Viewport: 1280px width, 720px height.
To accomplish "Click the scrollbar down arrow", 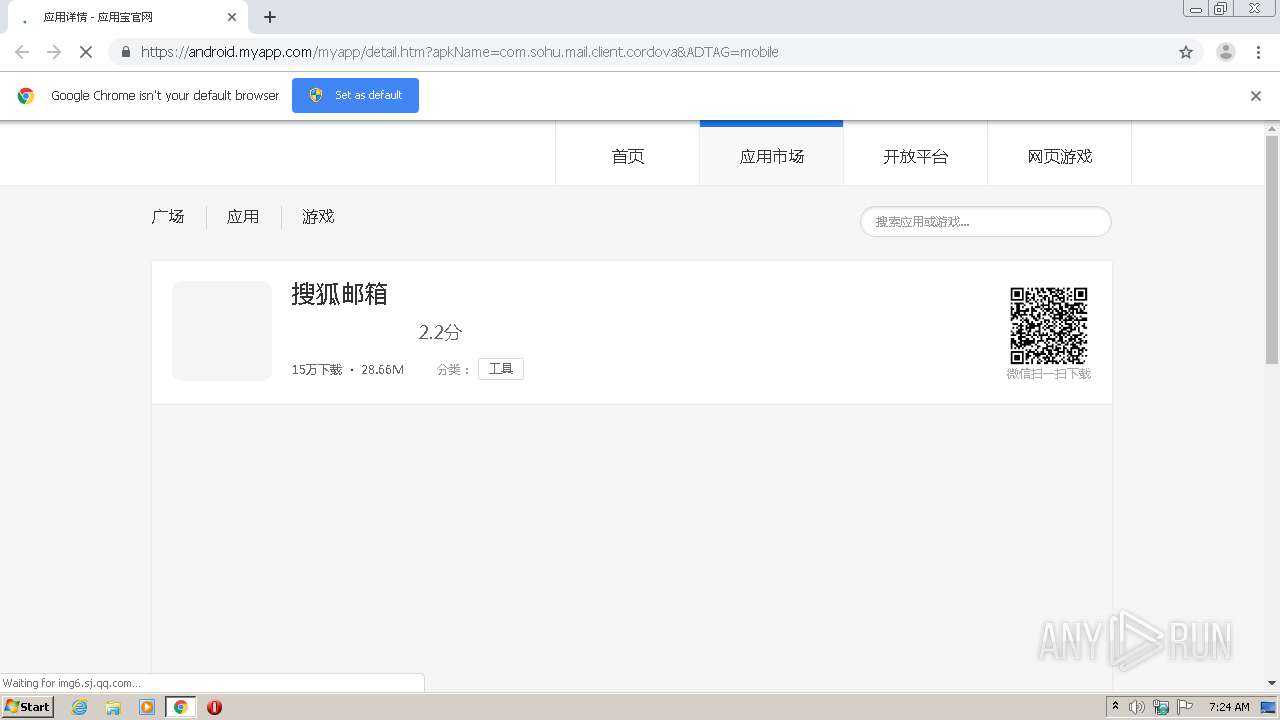I will (x=1272, y=683).
